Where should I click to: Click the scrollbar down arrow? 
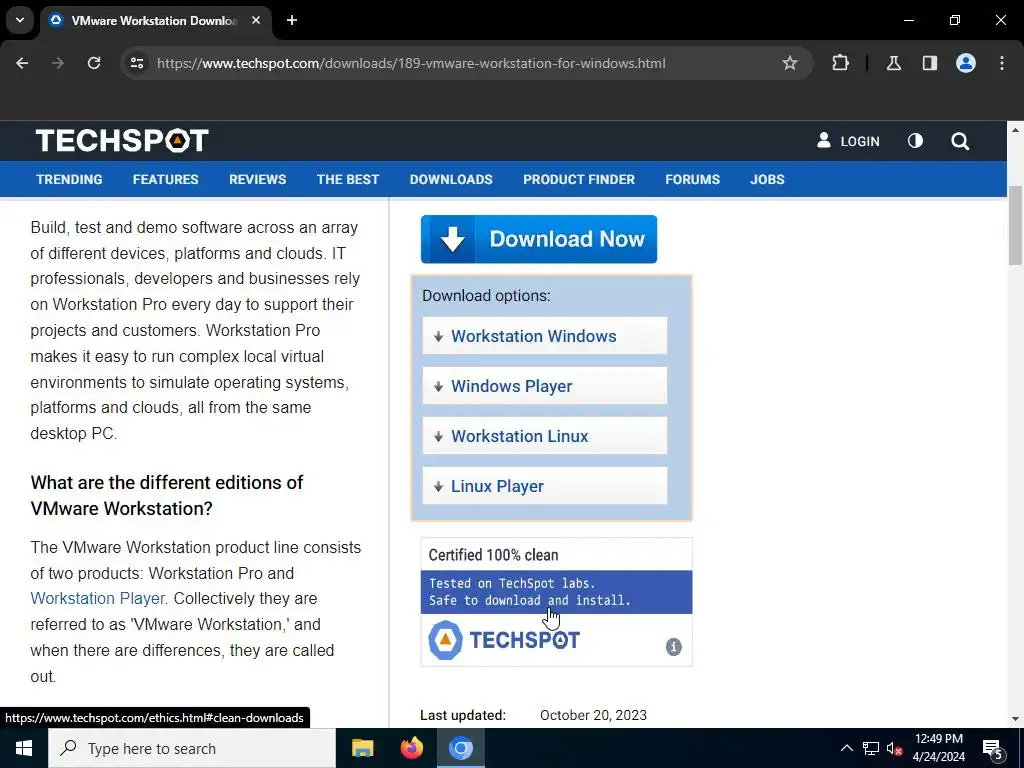click(1015, 718)
